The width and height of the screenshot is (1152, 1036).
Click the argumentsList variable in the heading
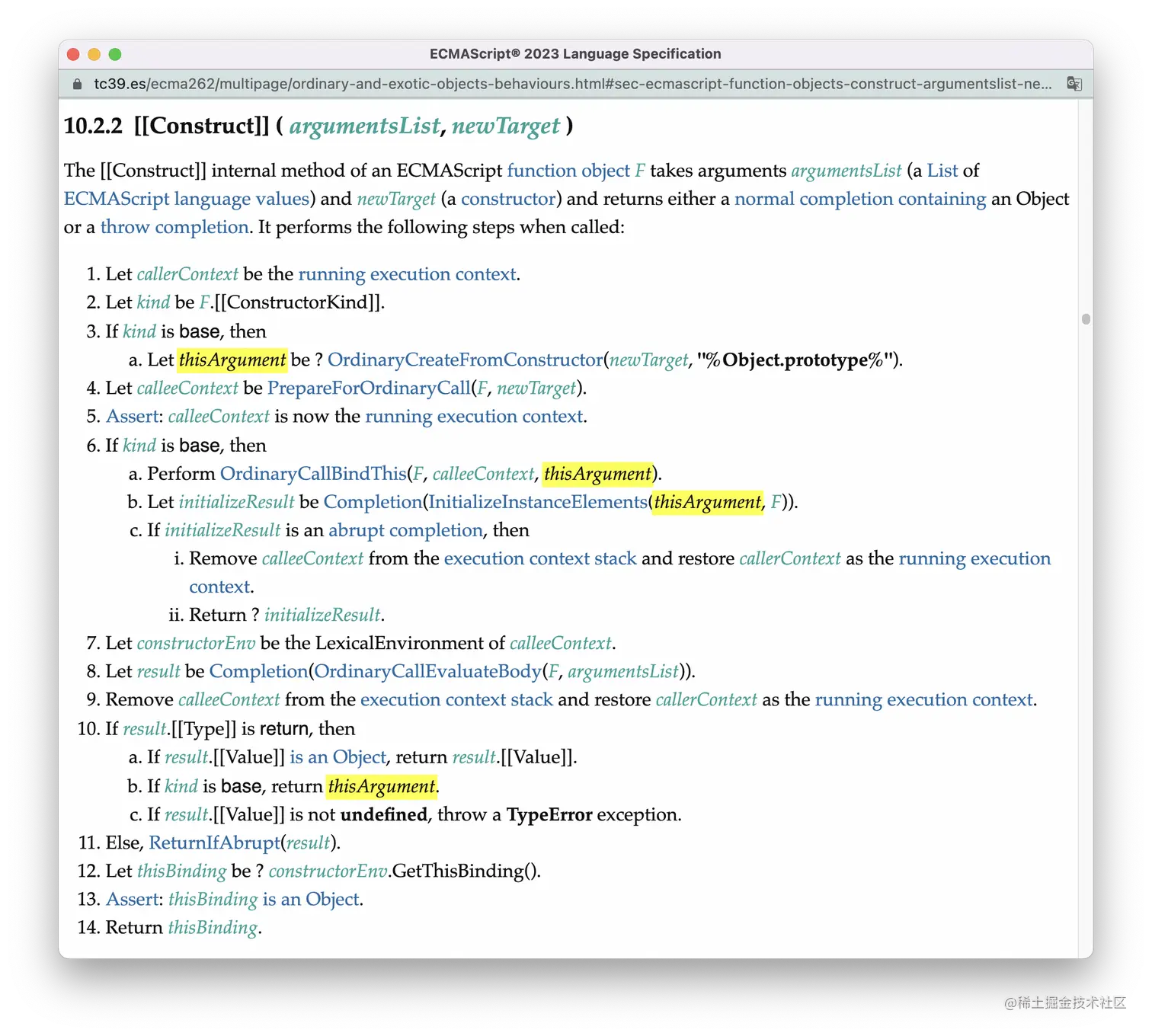365,126
